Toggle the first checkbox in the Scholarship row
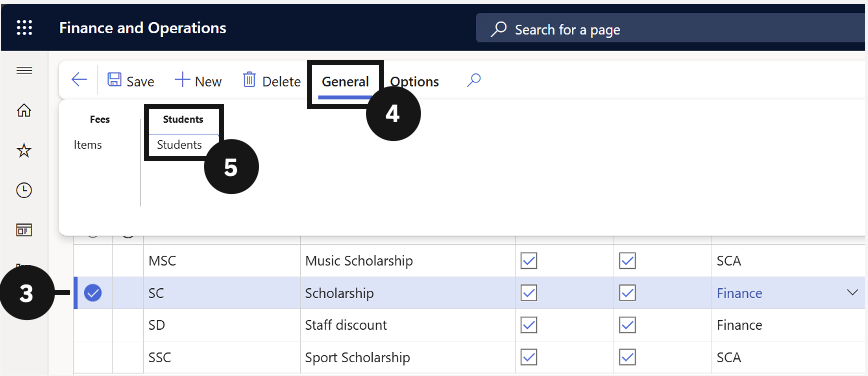Viewport: 868px width, 376px height. (x=529, y=293)
